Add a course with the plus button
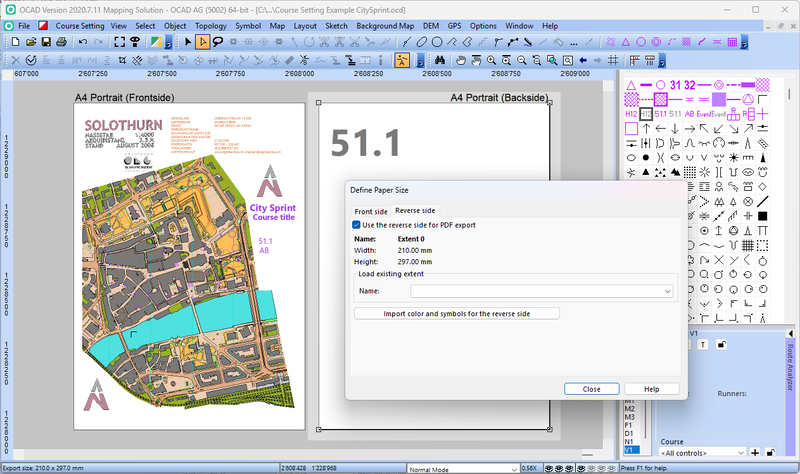 755,453
